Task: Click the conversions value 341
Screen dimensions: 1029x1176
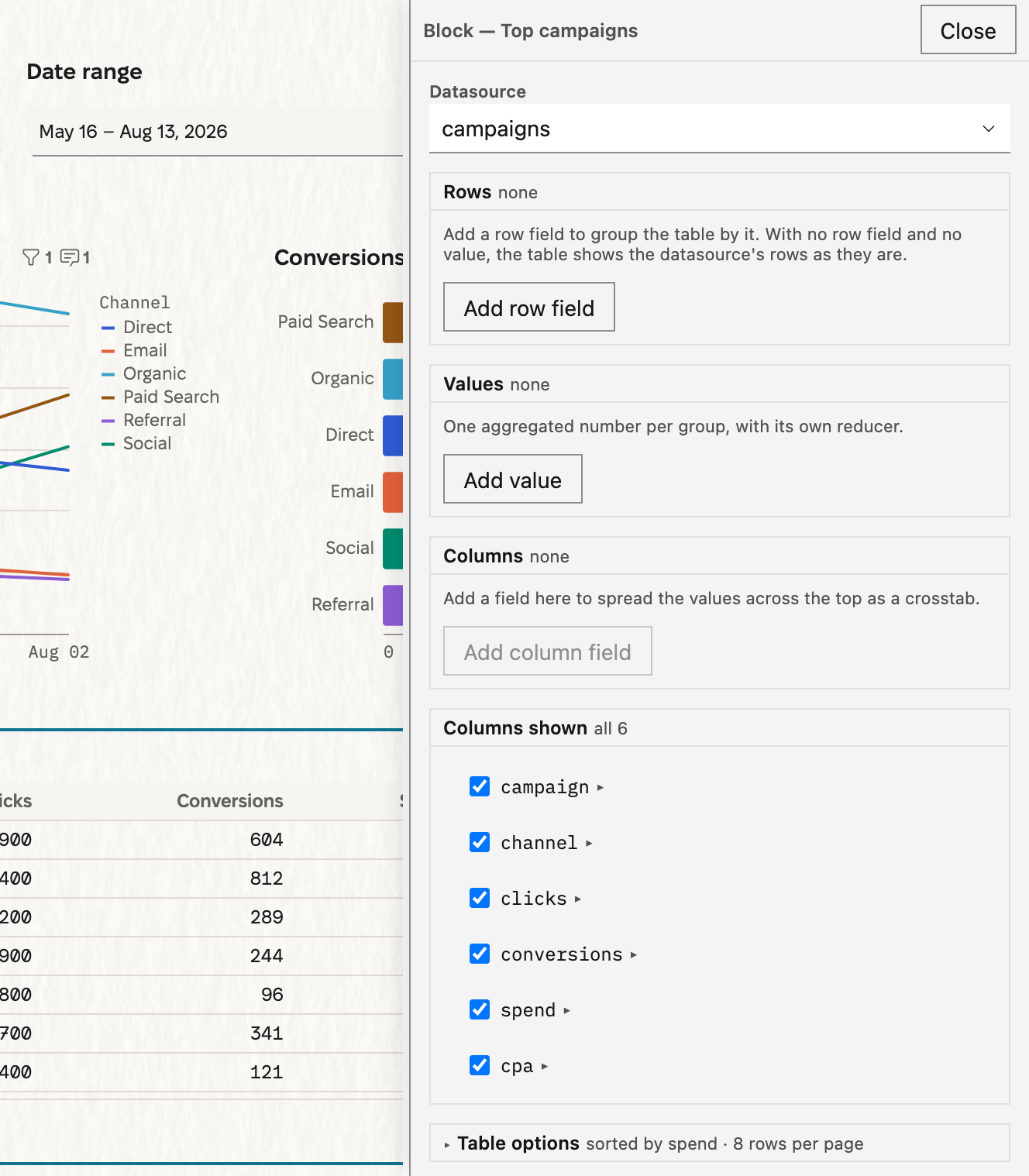Action: 267,1033
